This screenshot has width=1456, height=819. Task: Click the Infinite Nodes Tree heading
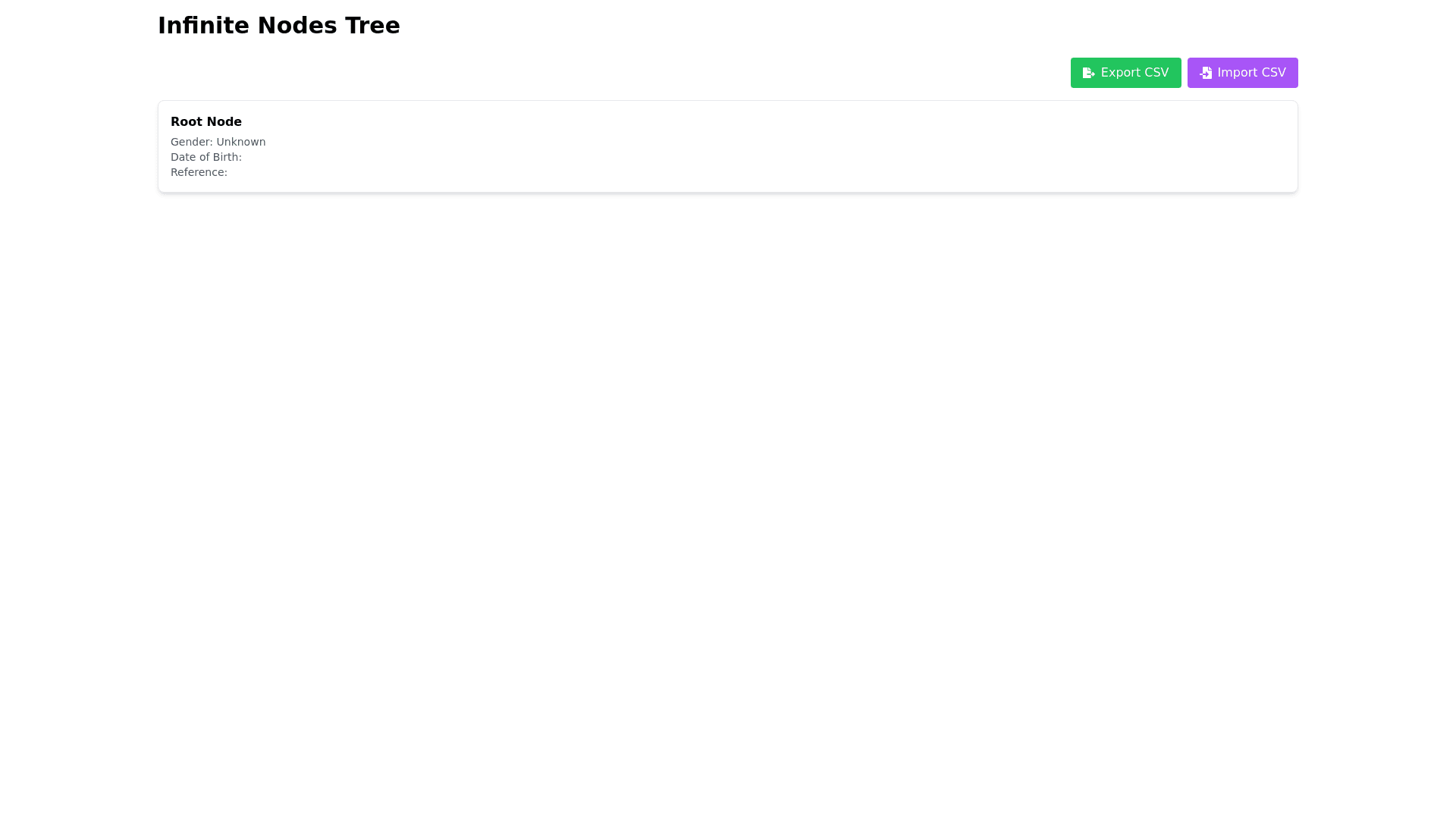click(278, 25)
